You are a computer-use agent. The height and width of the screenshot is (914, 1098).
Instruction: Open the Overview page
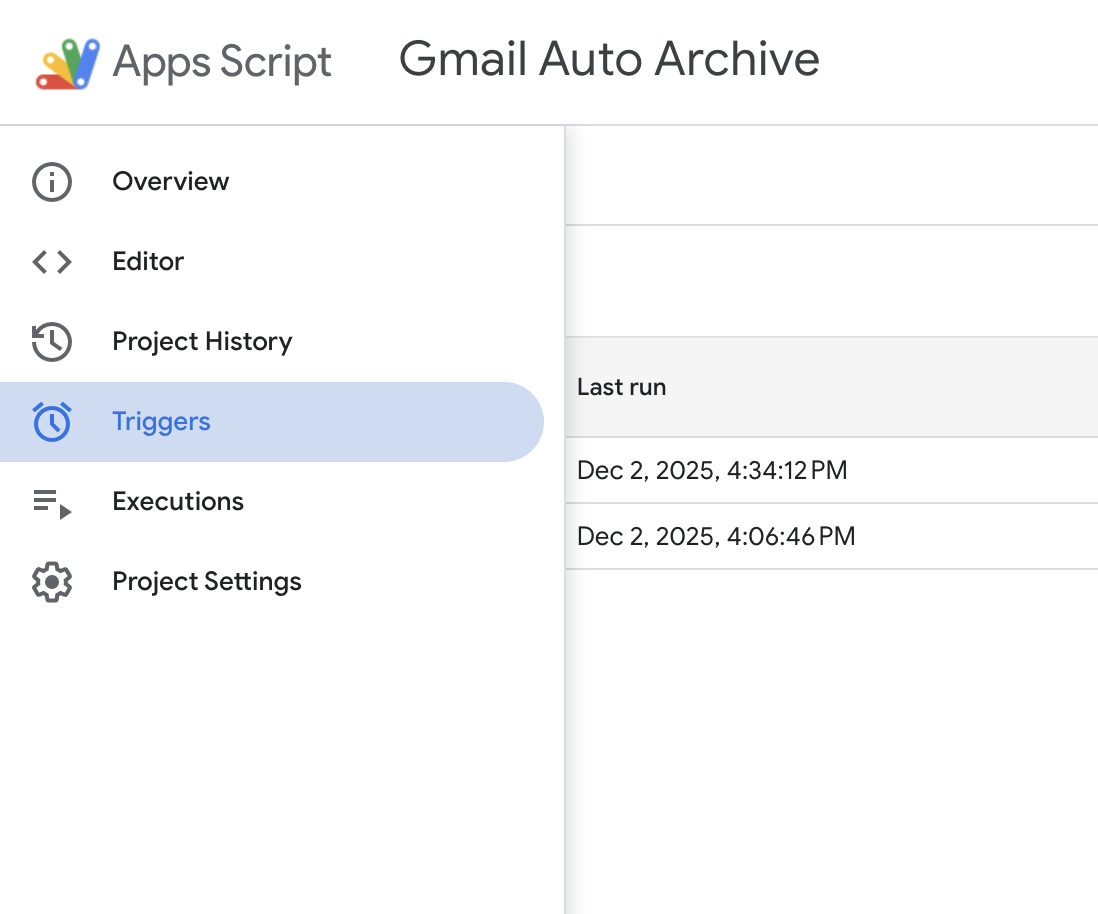(170, 181)
